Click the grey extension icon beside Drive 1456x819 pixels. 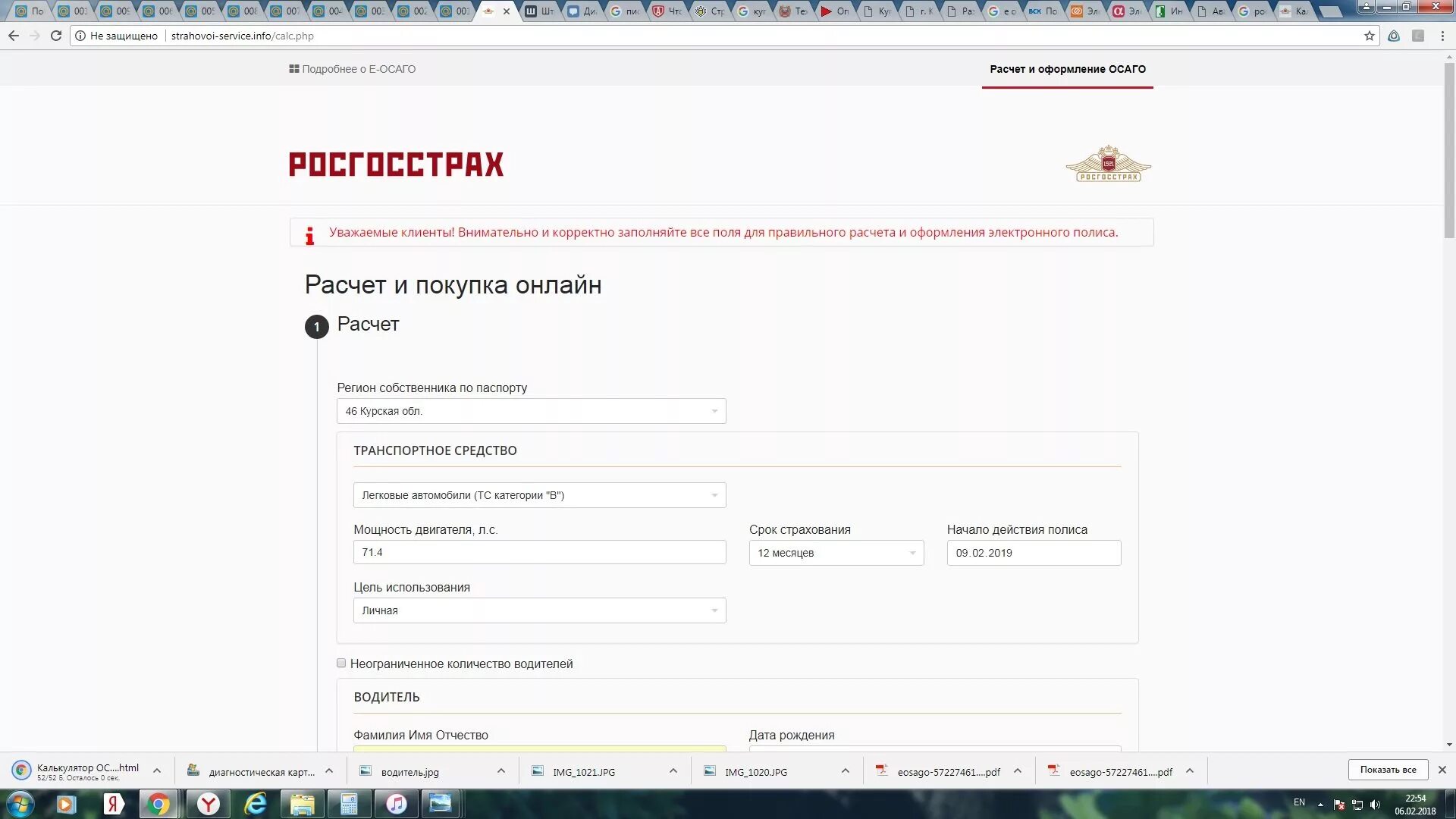pyautogui.click(x=1418, y=36)
